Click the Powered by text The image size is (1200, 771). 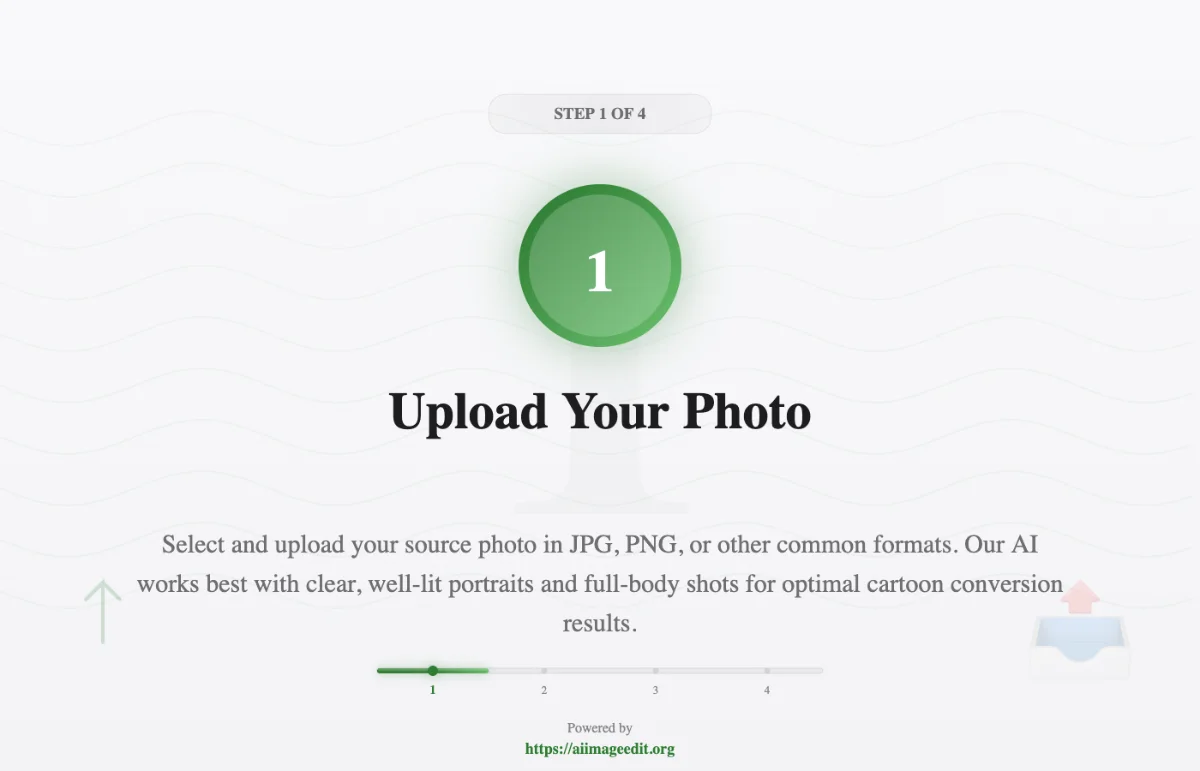[x=600, y=728]
